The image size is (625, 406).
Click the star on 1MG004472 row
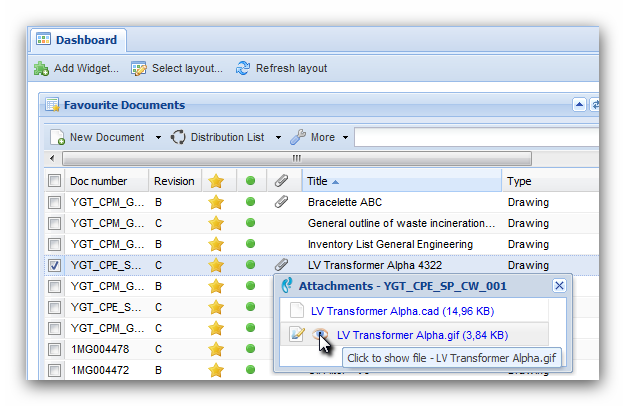(216, 370)
